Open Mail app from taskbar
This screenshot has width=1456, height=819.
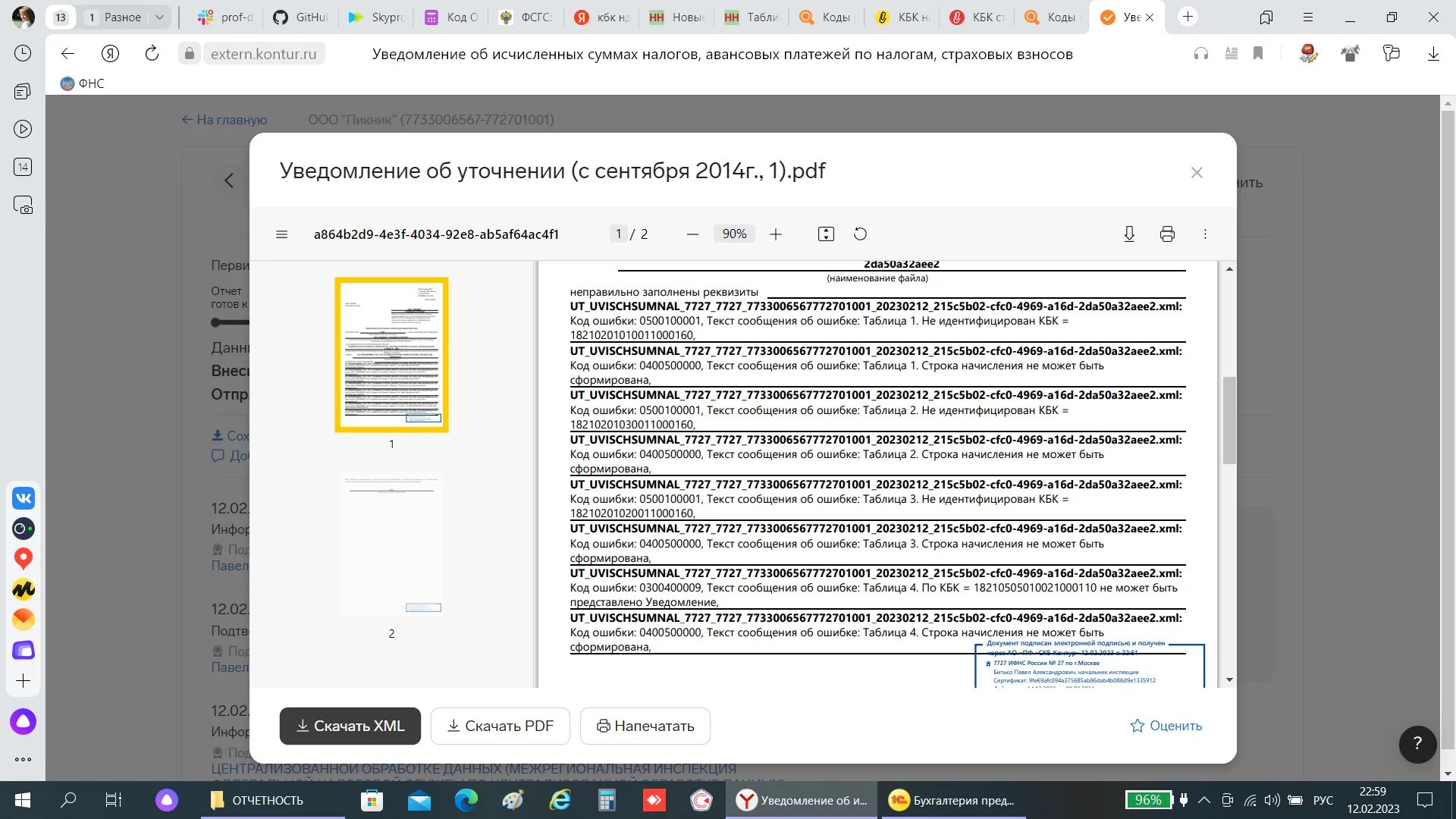coord(419,800)
